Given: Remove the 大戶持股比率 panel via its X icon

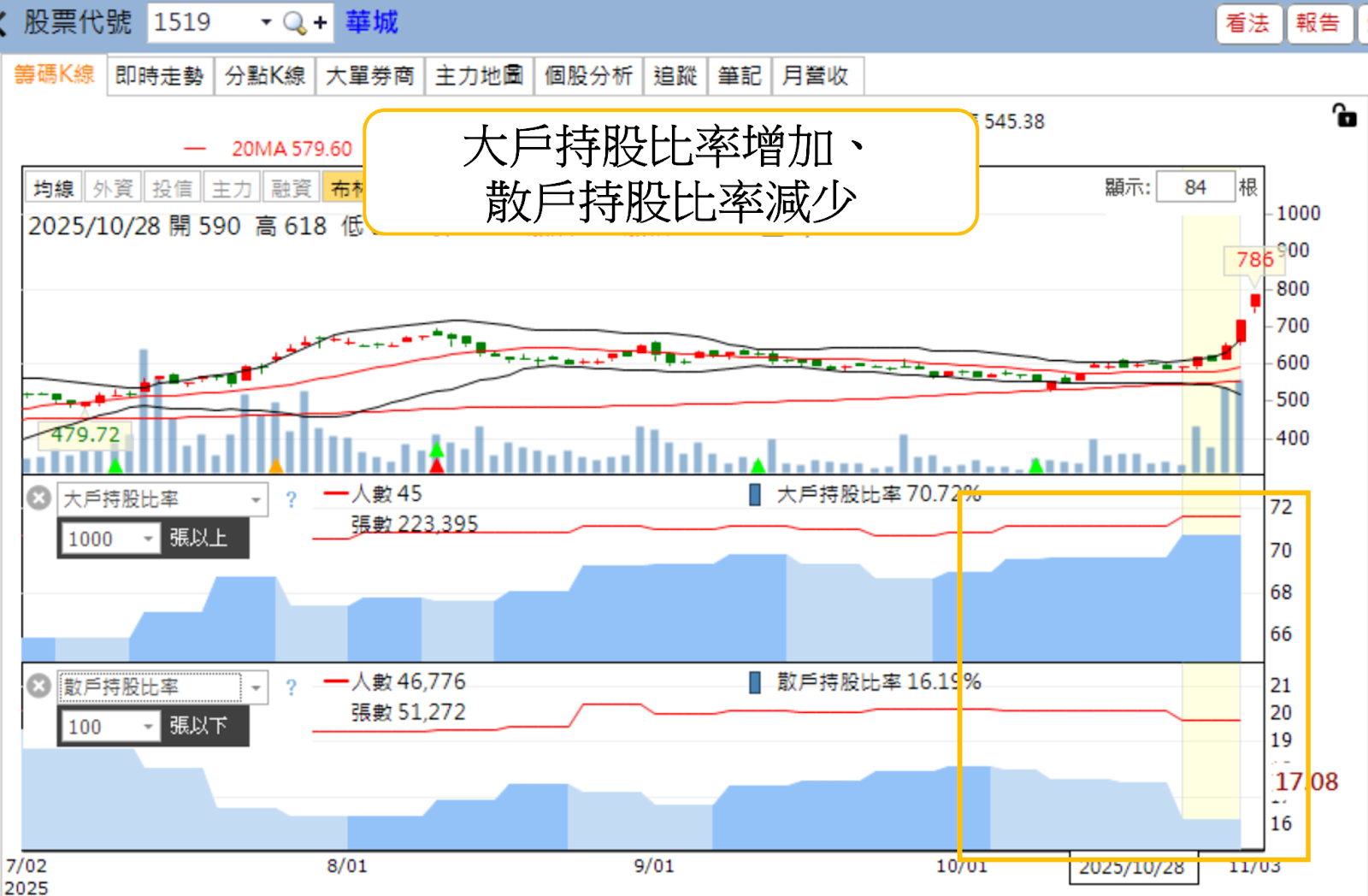Looking at the screenshot, I should pyautogui.click(x=38, y=499).
